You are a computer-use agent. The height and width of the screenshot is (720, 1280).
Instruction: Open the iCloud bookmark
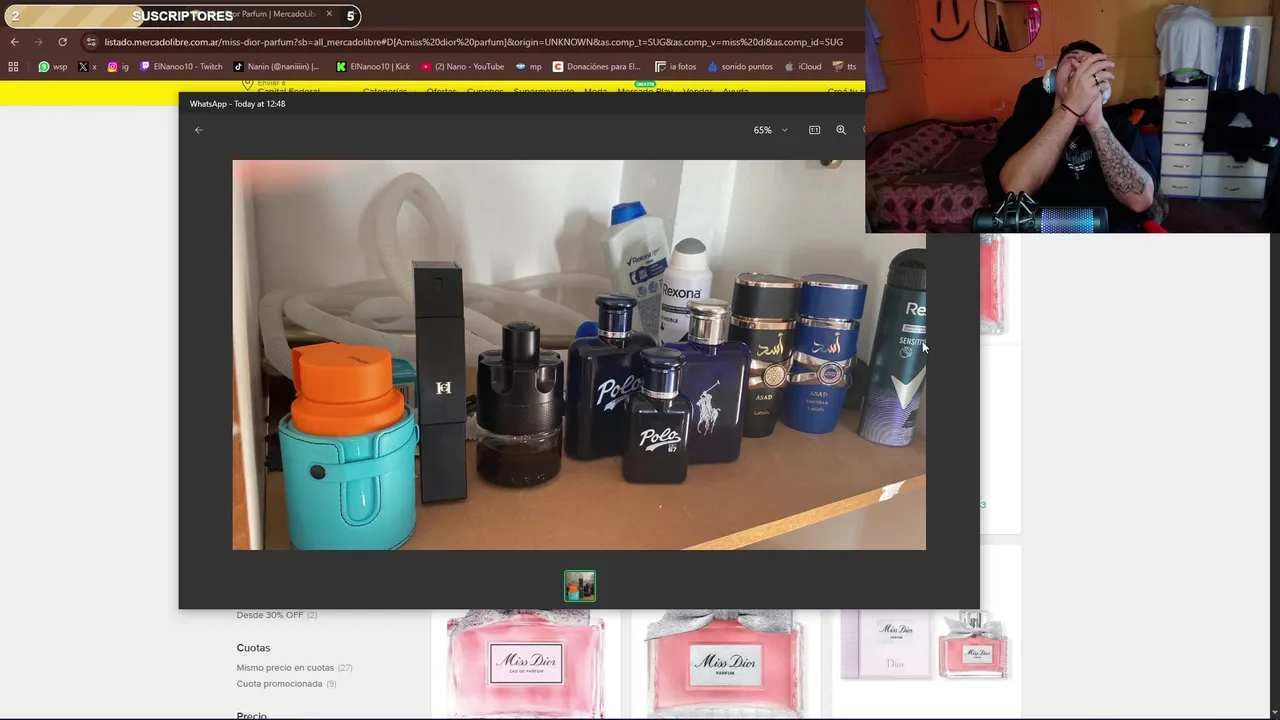(x=802, y=67)
